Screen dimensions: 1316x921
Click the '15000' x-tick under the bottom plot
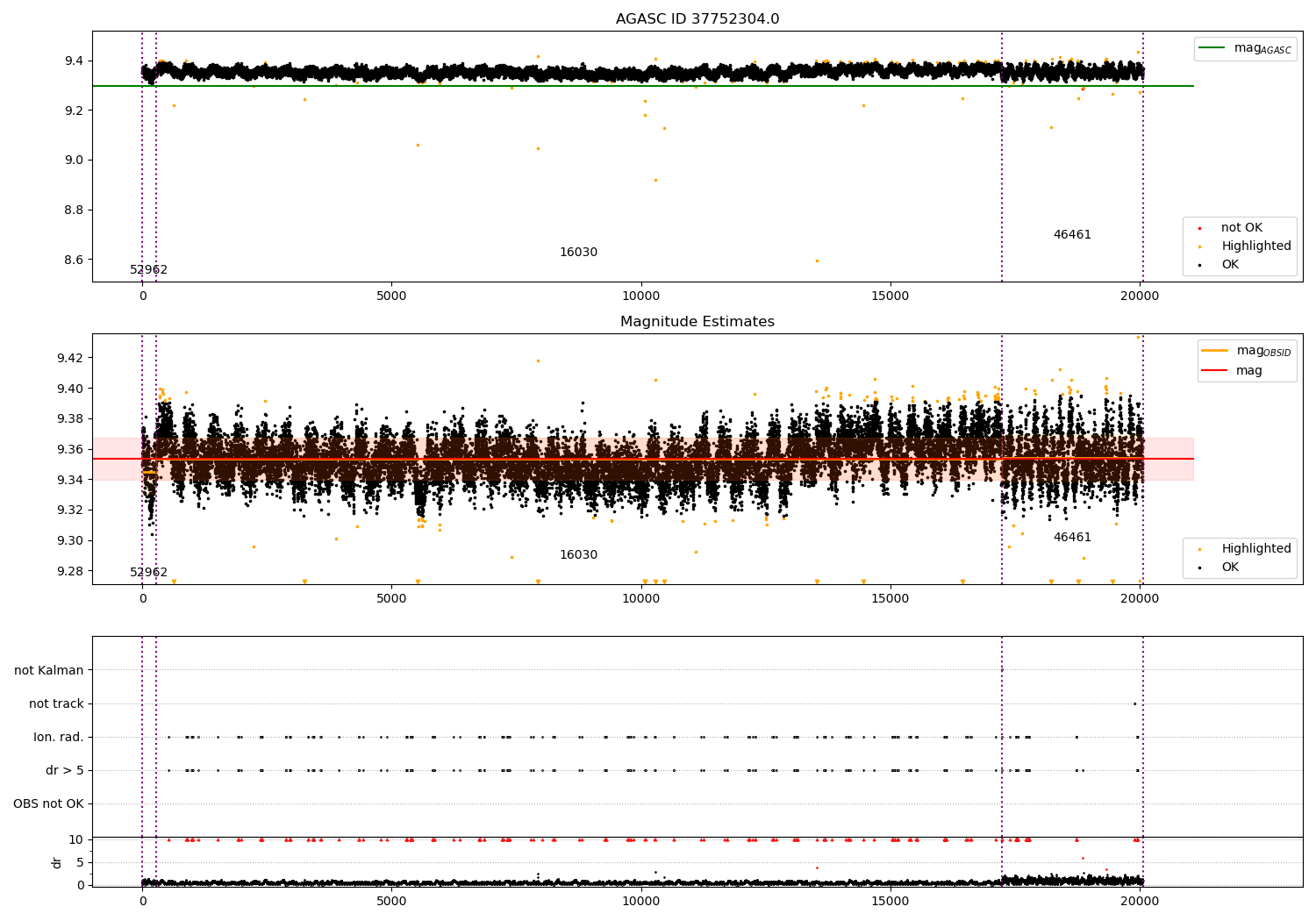click(x=890, y=902)
